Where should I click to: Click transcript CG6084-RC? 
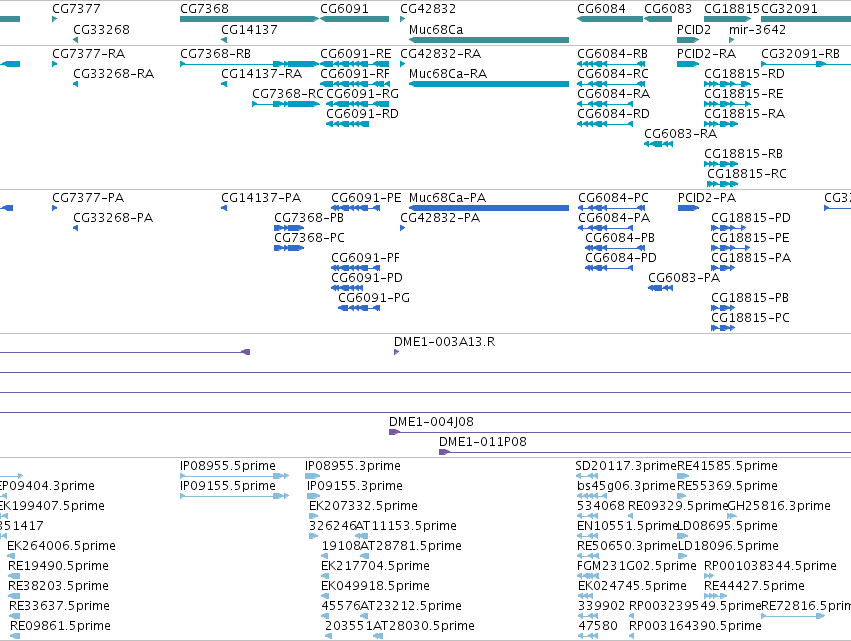[611, 84]
